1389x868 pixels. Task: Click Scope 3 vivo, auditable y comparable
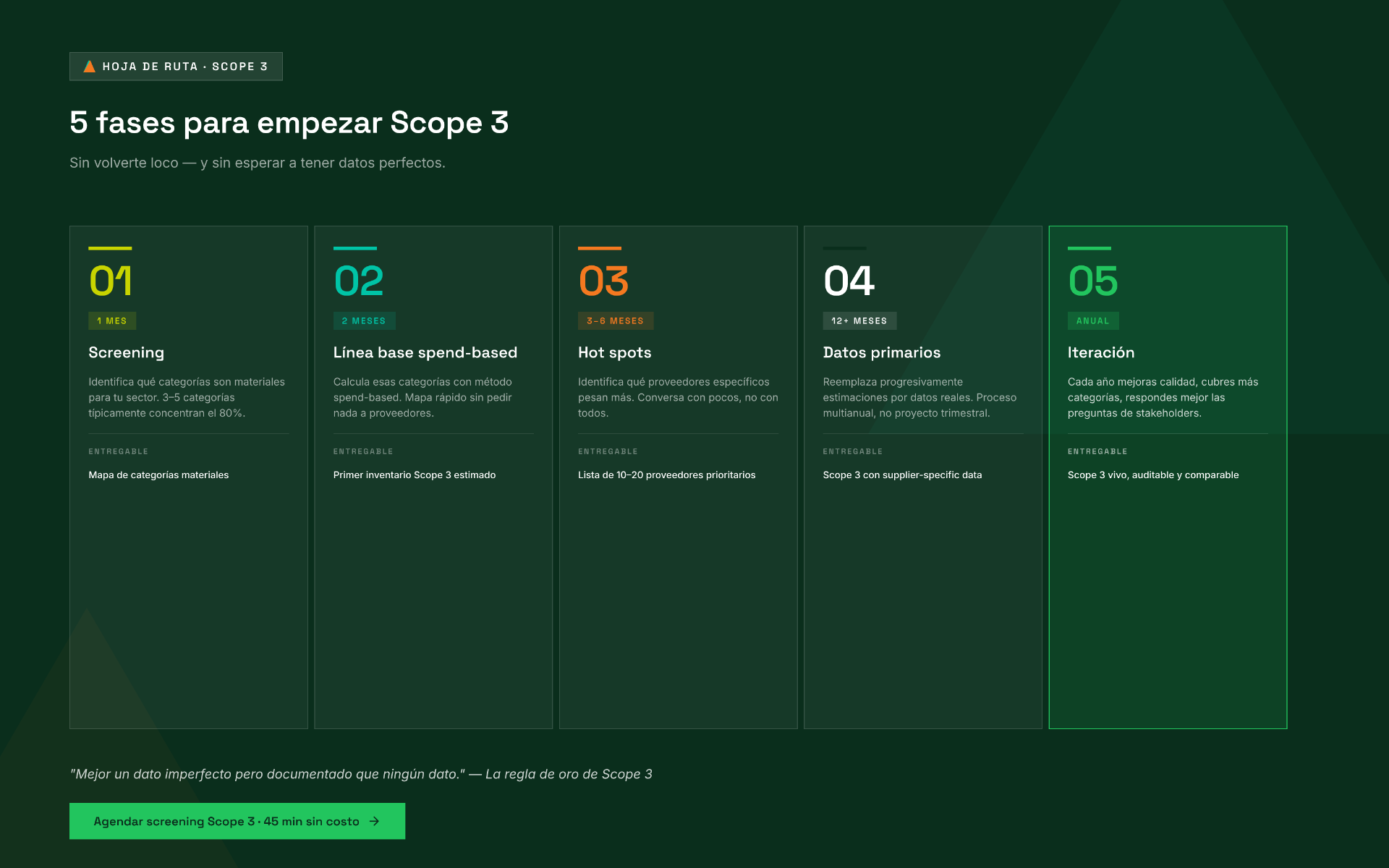coord(1153,475)
